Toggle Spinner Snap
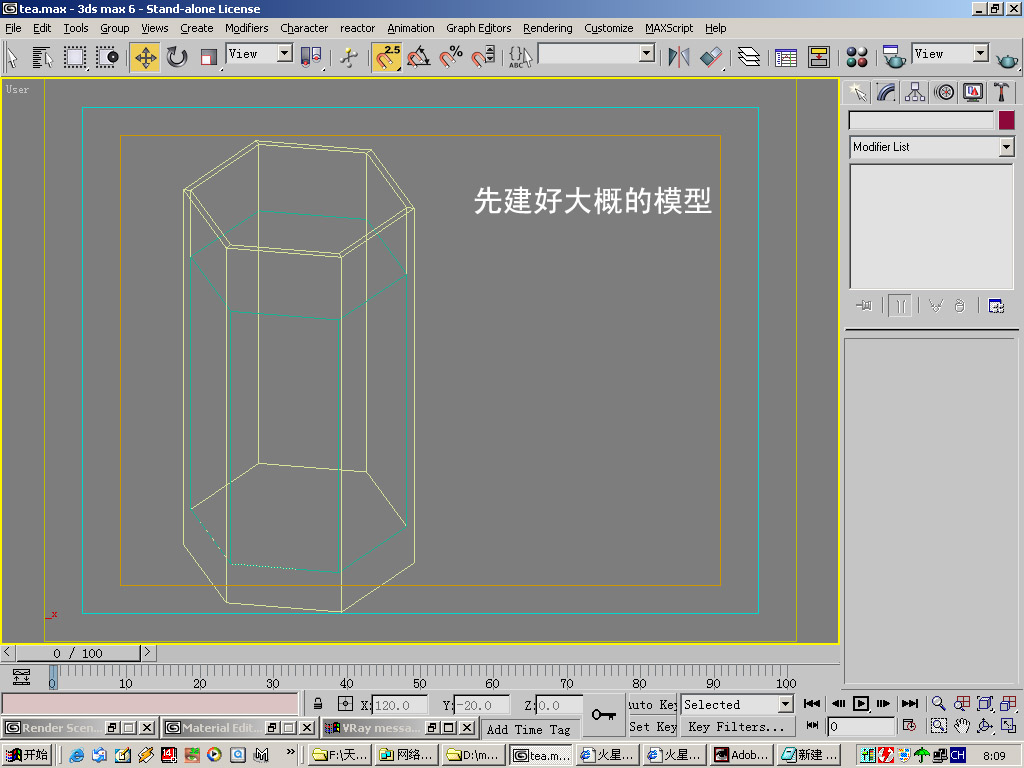The image size is (1024, 768). [x=483, y=57]
